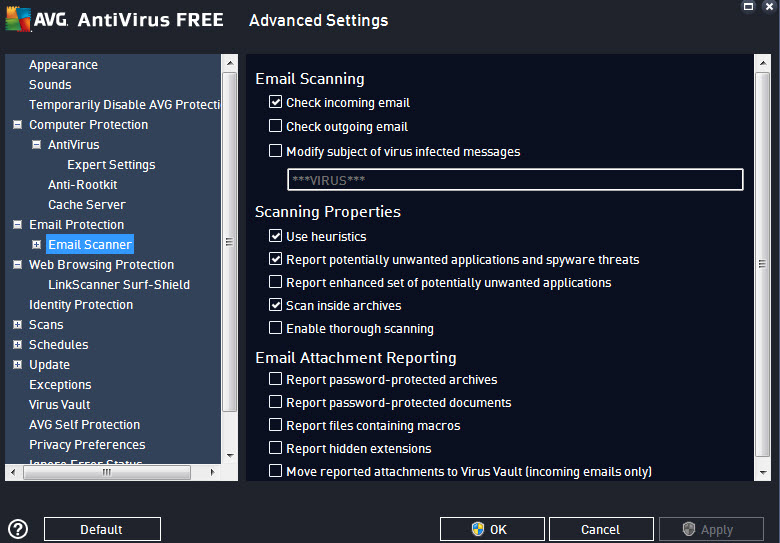780x543 pixels.
Task: Enable Report hidden extensions
Action: click(275, 448)
